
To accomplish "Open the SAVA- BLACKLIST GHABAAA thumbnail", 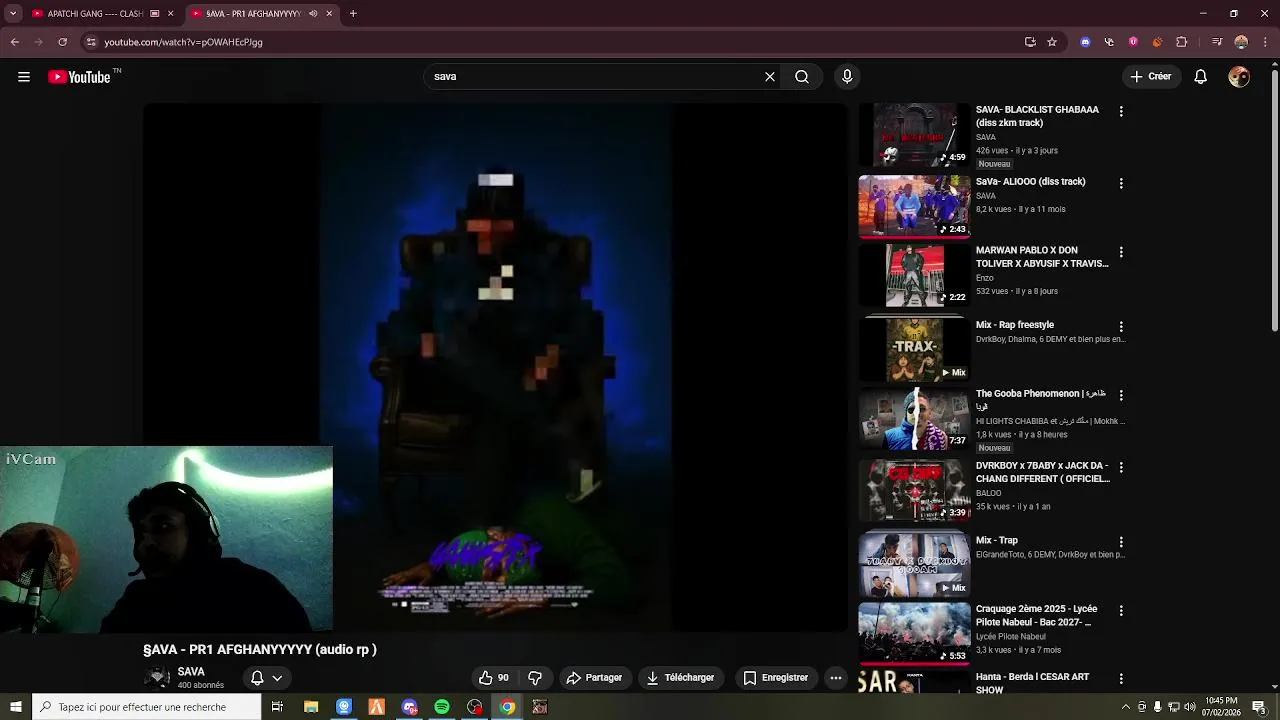I will (914, 135).
